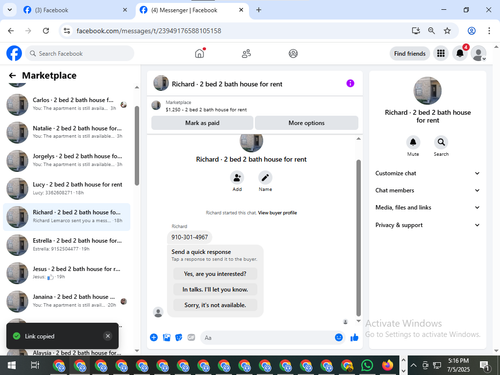Open the emoji picker
The image size is (500, 375).
click(x=339, y=338)
